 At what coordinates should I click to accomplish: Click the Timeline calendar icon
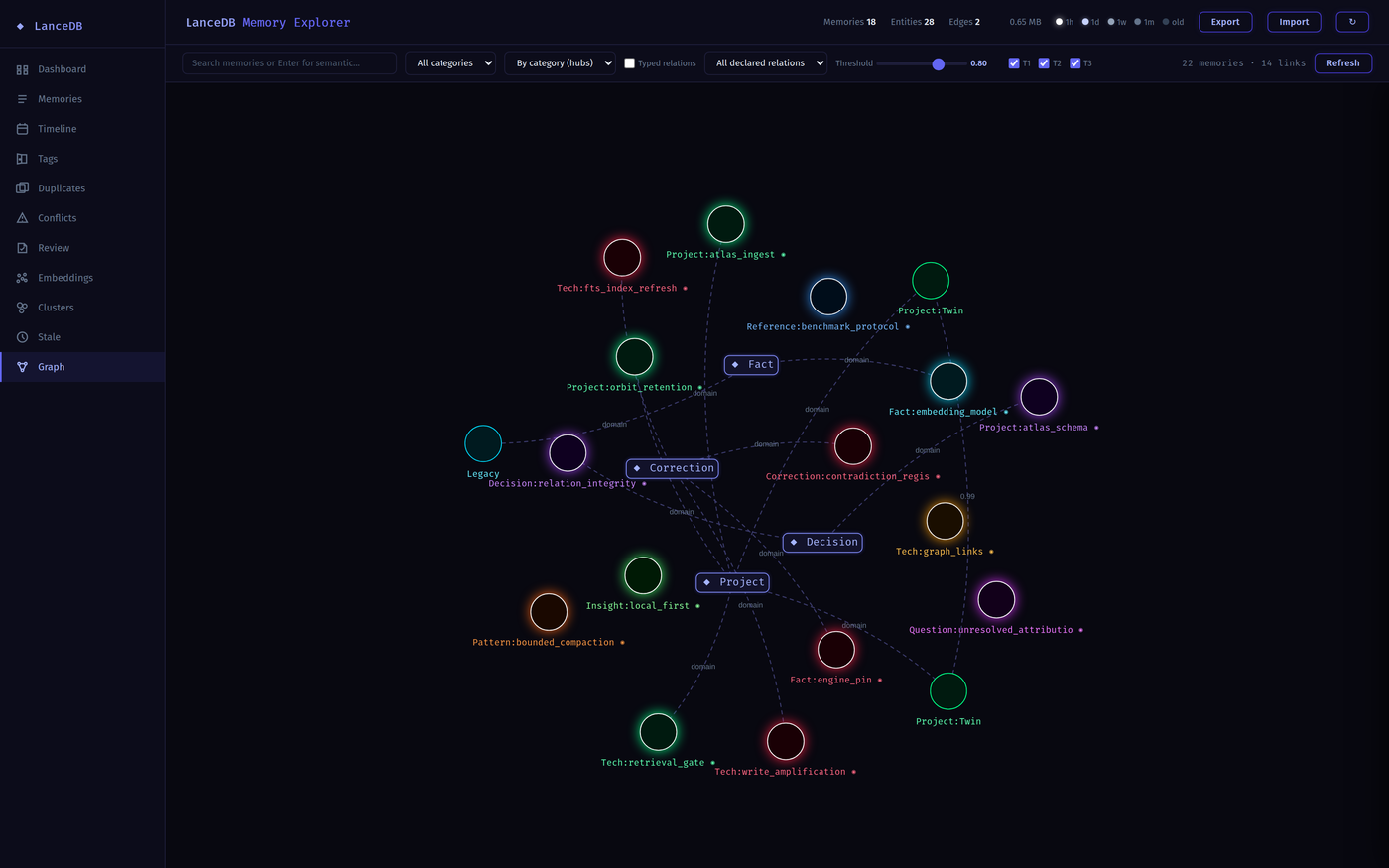pyautogui.click(x=22, y=129)
